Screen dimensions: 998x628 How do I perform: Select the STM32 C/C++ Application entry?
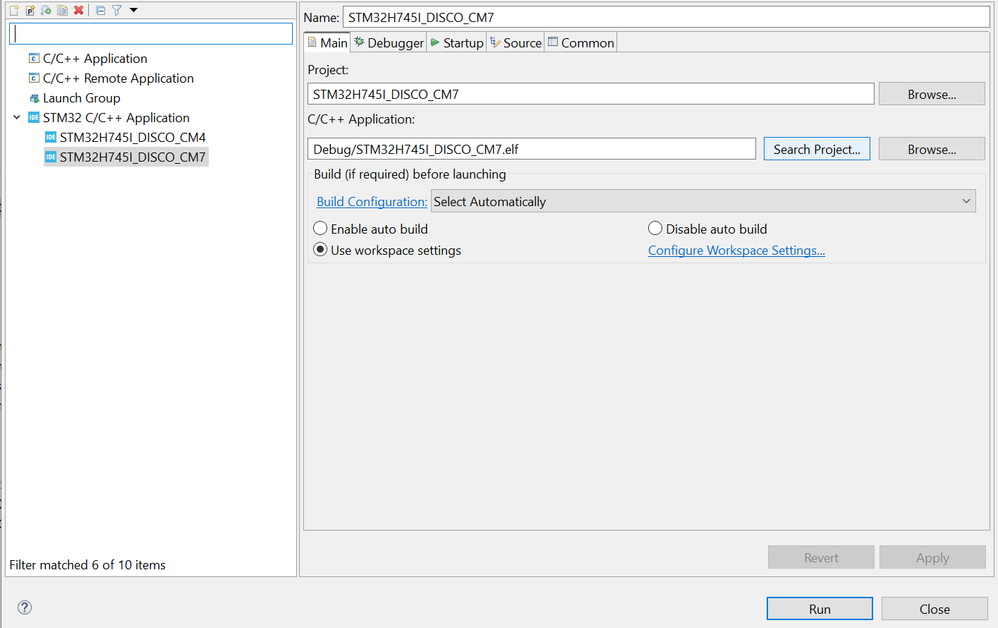(116, 118)
